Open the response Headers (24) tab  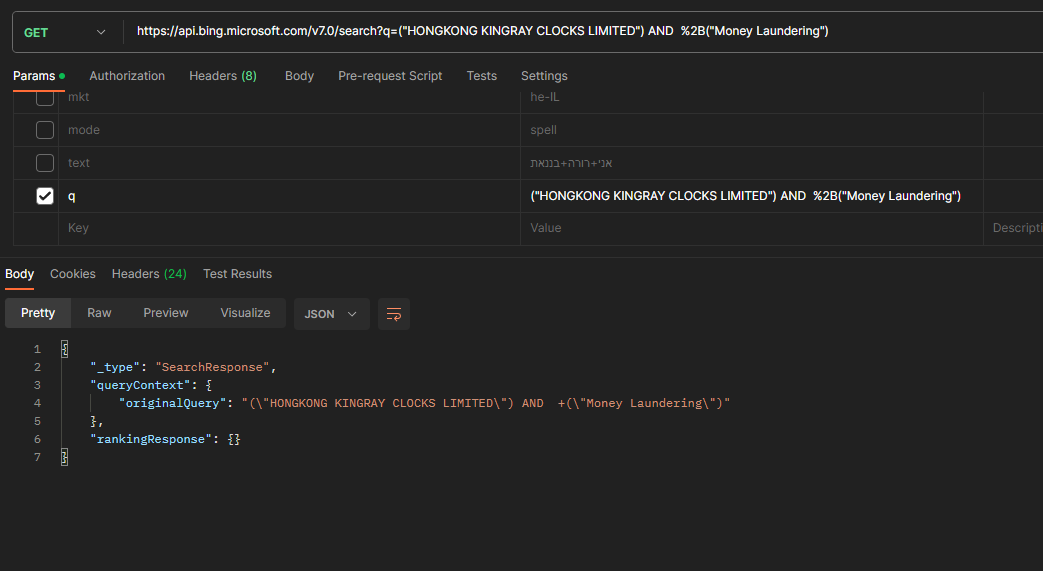149,274
